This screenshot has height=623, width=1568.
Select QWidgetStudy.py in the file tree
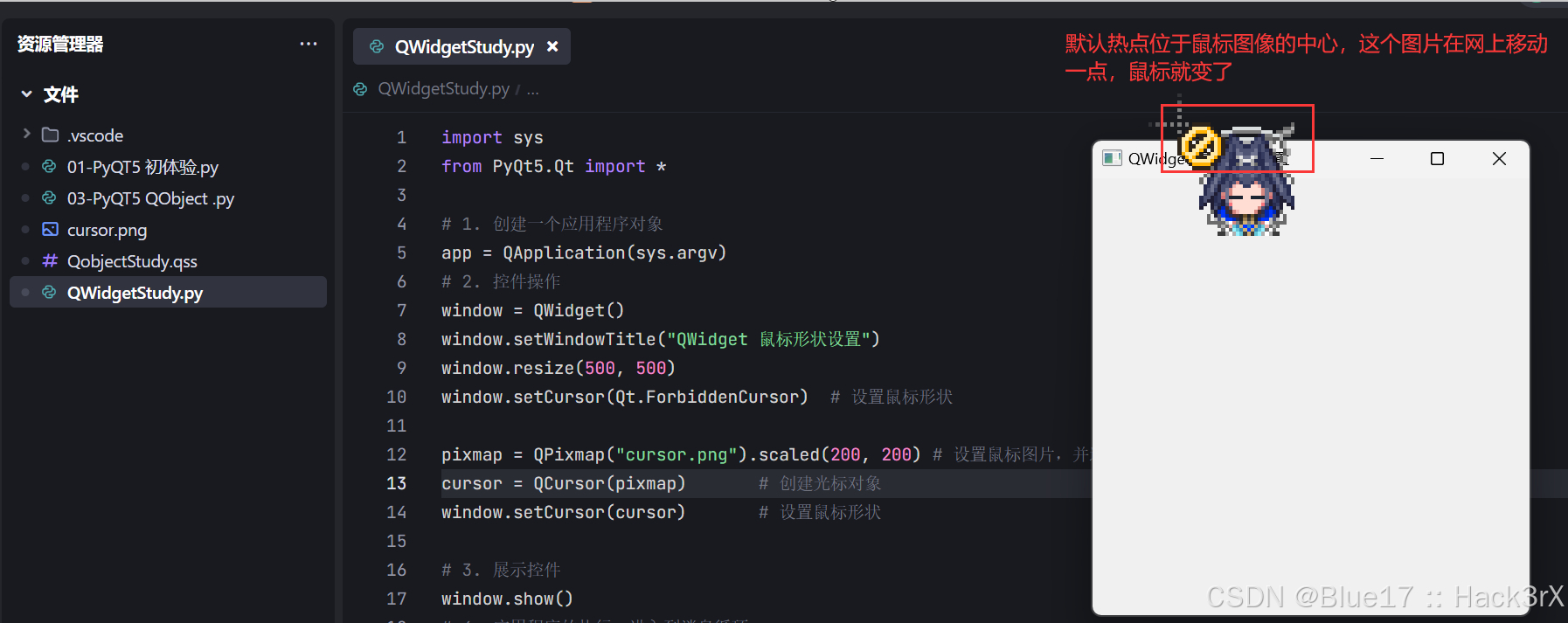tap(168, 293)
